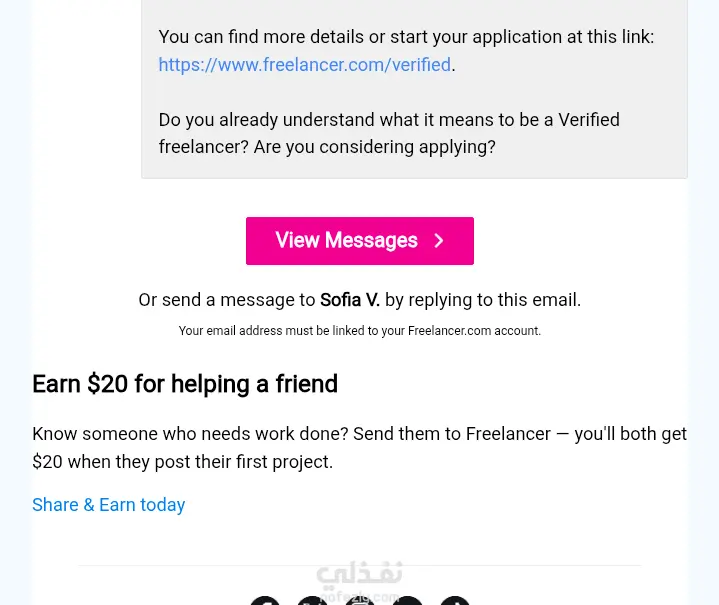Open the last social icon in footer

(455, 602)
